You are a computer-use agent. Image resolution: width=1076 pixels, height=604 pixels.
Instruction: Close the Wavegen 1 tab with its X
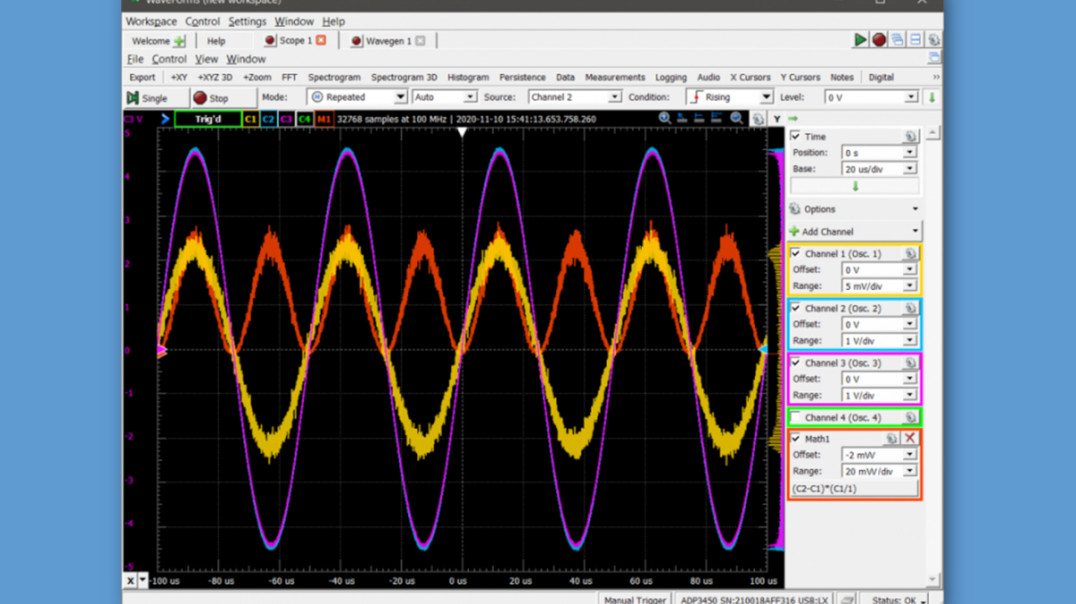click(420, 41)
